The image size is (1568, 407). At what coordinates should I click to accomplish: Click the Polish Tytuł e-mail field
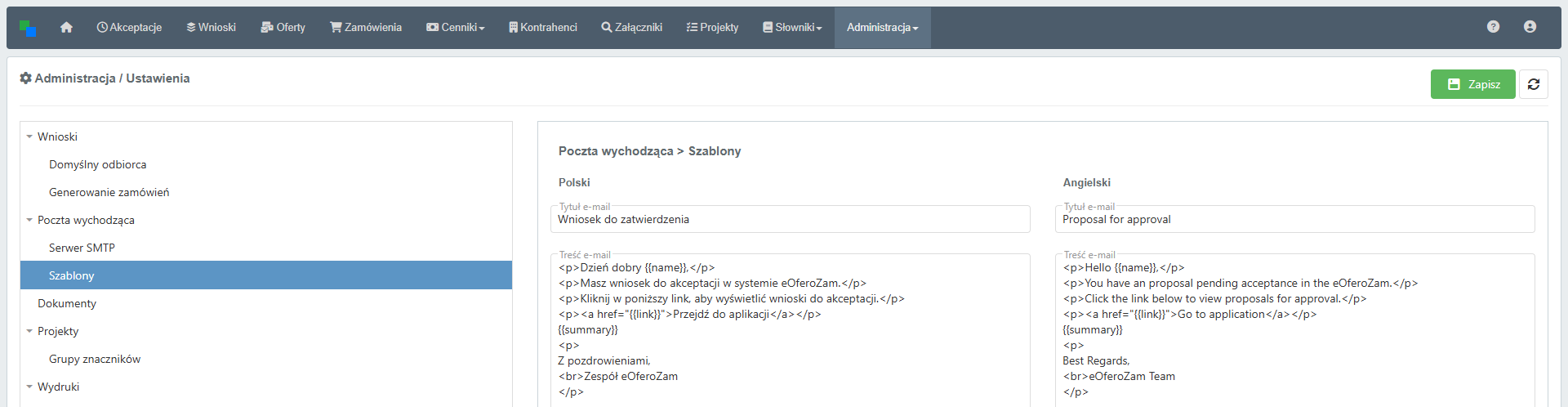pos(790,220)
